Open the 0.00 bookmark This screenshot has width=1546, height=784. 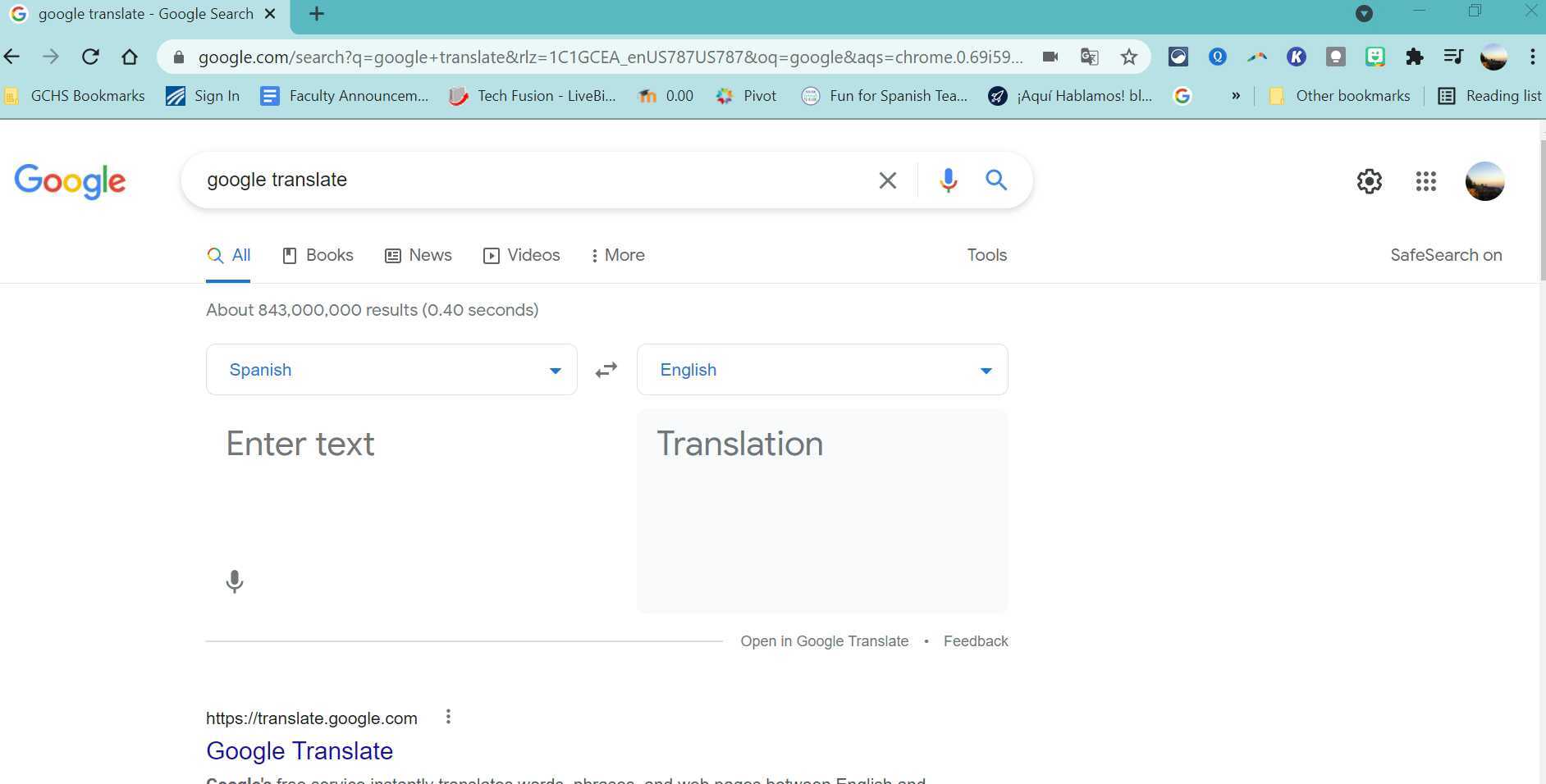tap(666, 96)
